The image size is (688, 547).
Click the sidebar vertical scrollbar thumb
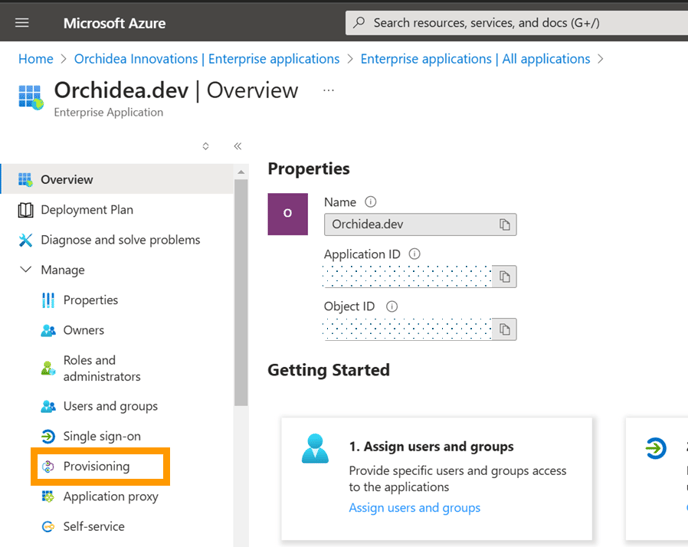click(241, 293)
